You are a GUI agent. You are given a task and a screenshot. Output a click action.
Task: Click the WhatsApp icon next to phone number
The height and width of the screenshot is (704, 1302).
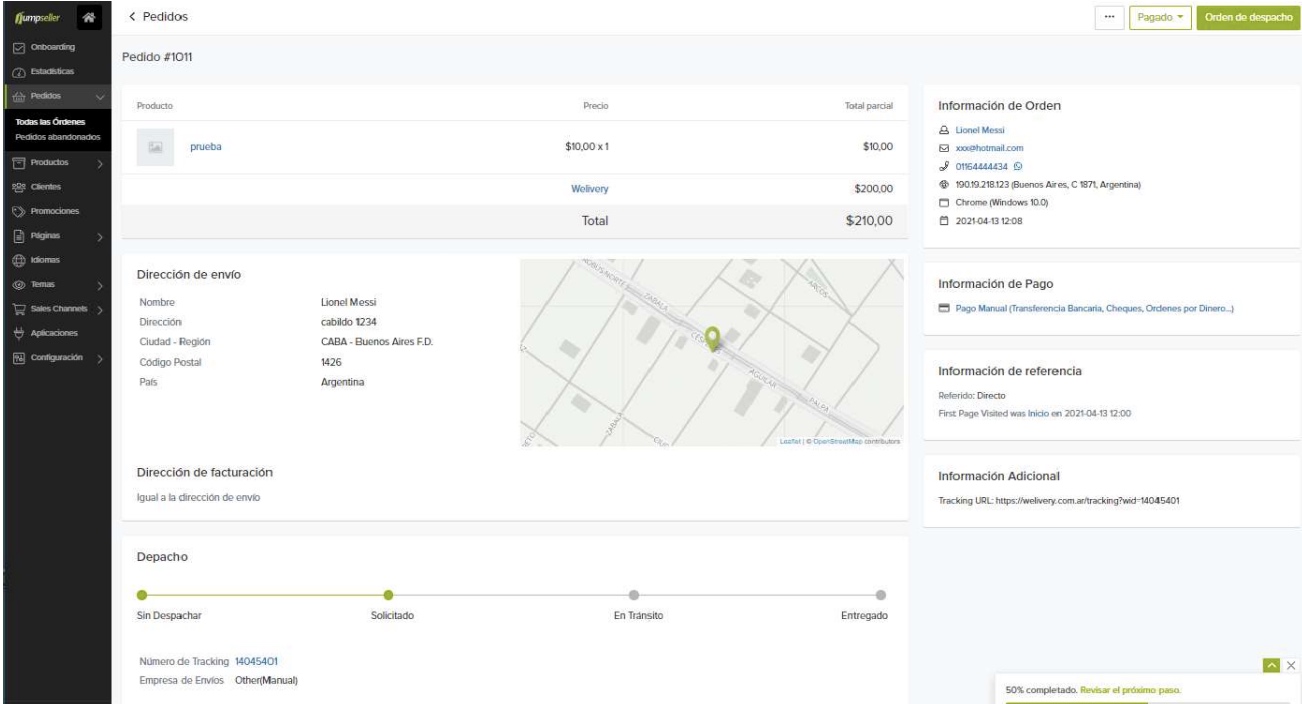pos(1018,166)
